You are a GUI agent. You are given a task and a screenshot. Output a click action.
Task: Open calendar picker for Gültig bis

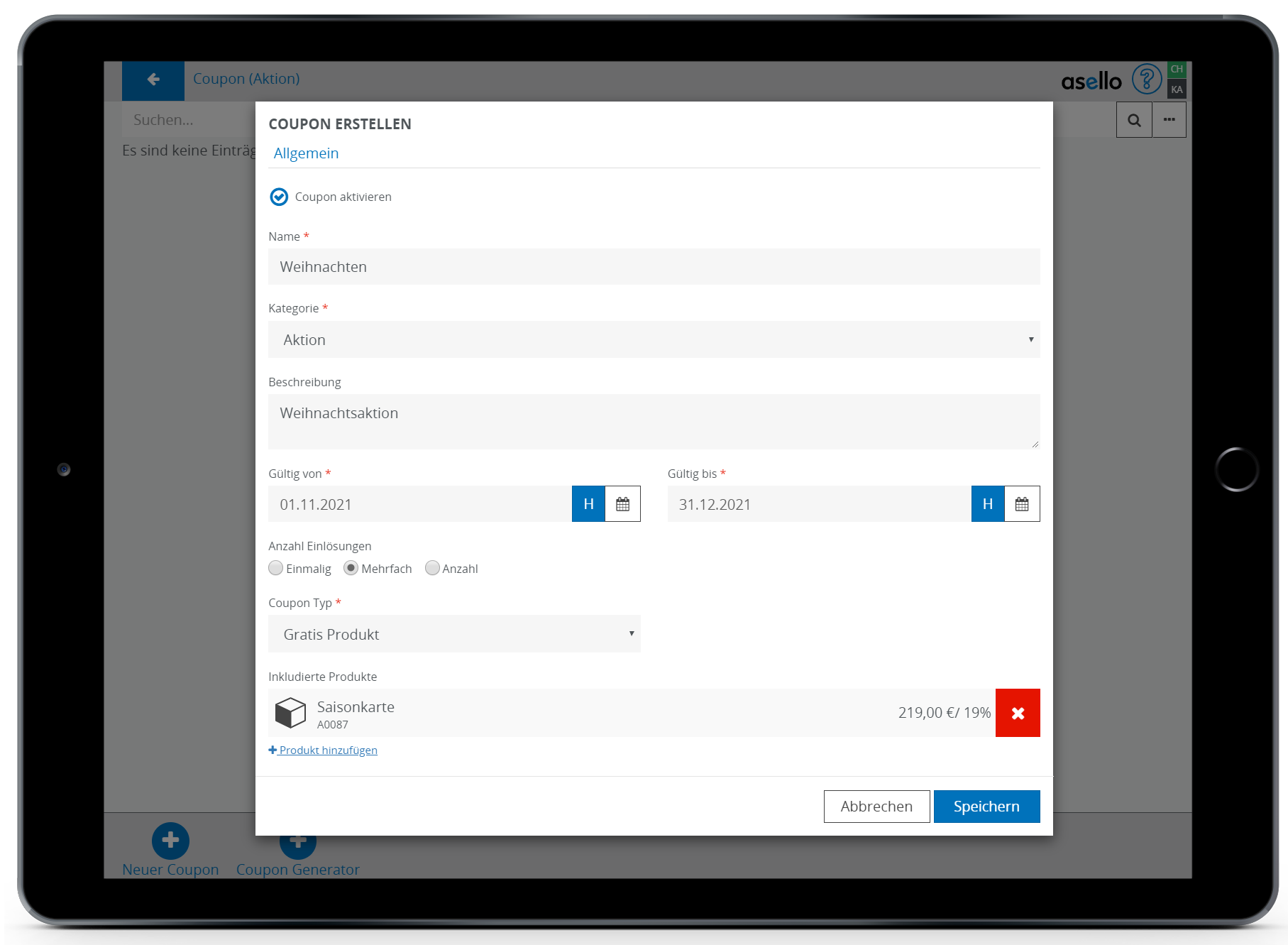(1021, 504)
